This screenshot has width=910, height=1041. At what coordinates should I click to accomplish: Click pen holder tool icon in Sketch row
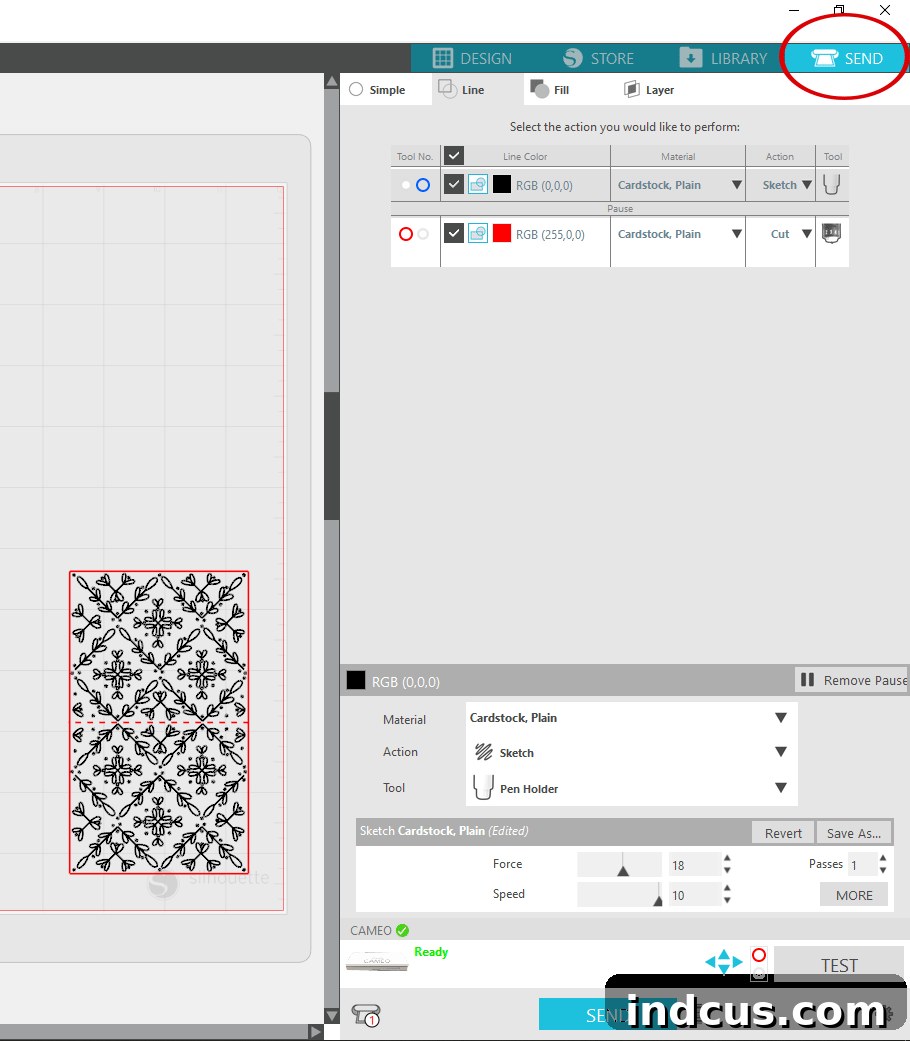[832, 184]
